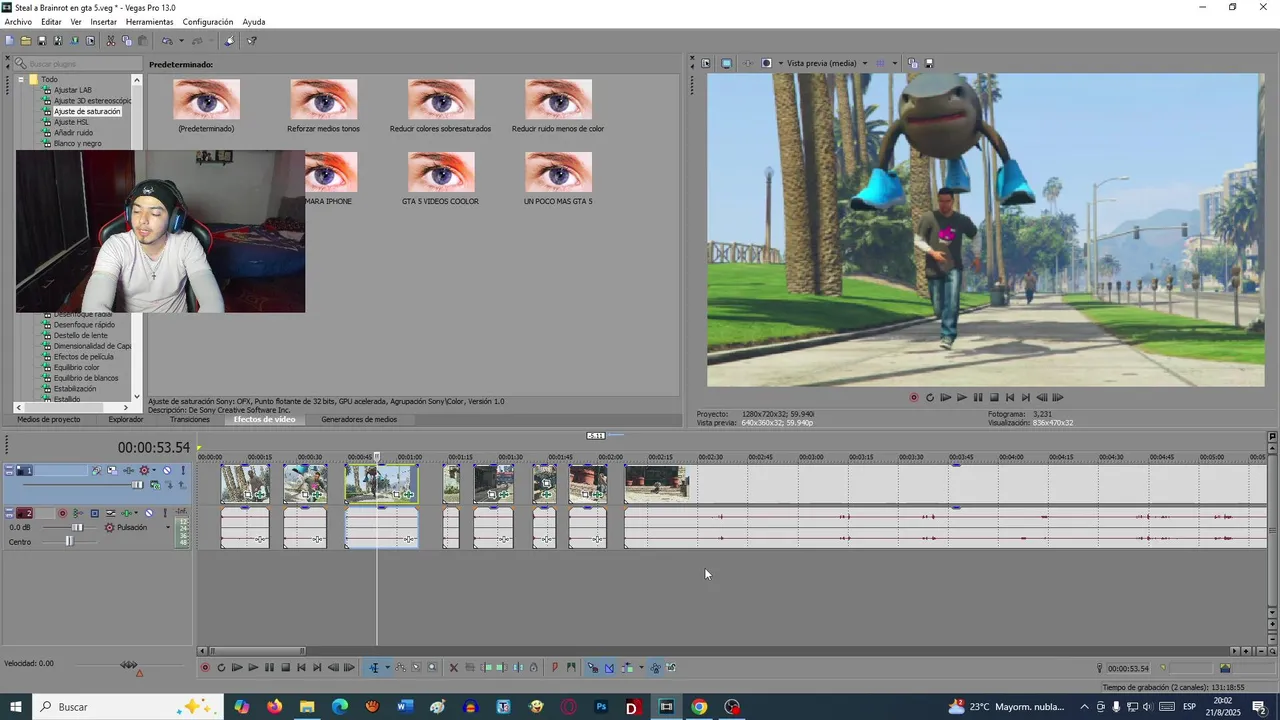The image size is (1280, 720).
Task: Toggle Auto ripple in the bottom toolbar
Action: click(x=628, y=668)
